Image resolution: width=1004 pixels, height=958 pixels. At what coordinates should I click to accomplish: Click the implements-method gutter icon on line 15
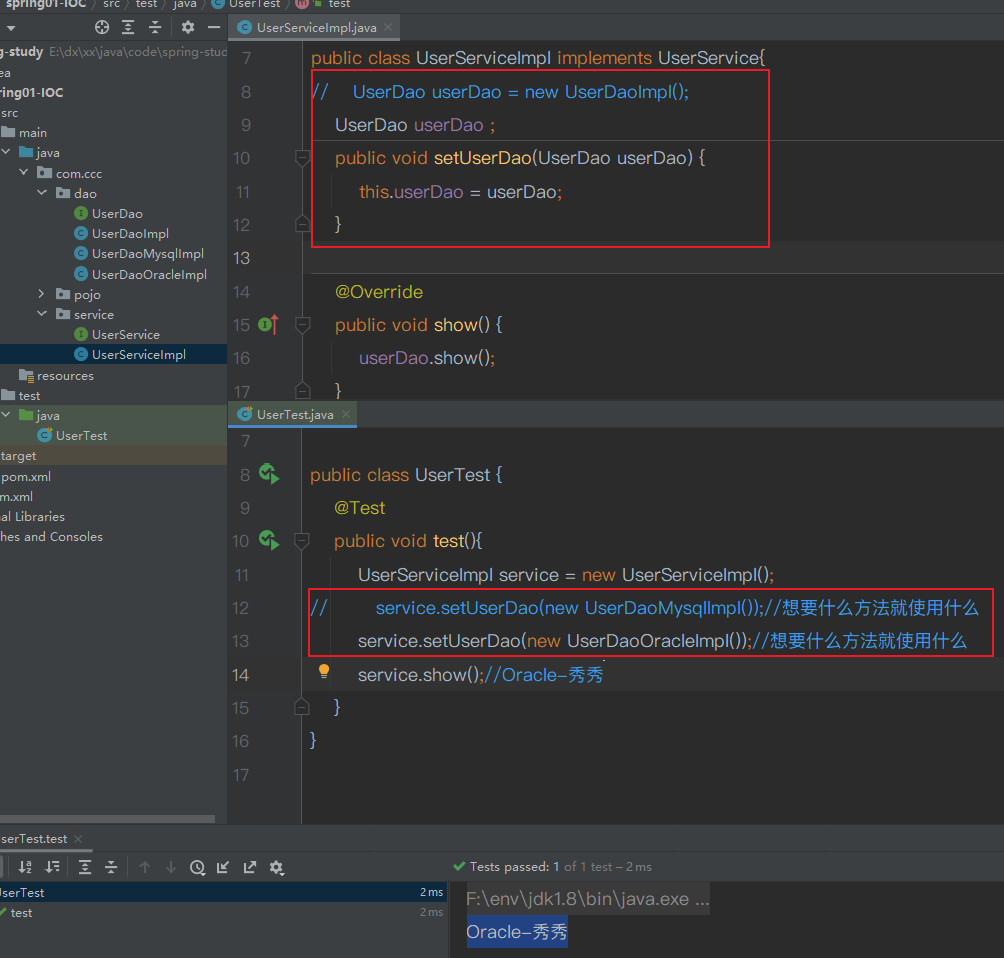pos(268,325)
